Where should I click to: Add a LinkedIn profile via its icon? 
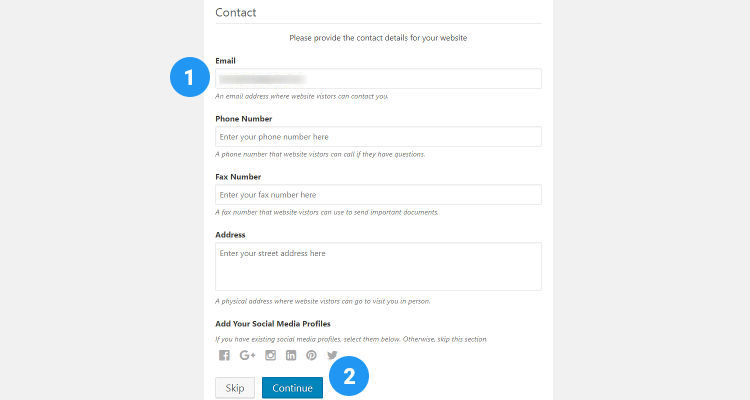coord(291,356)
